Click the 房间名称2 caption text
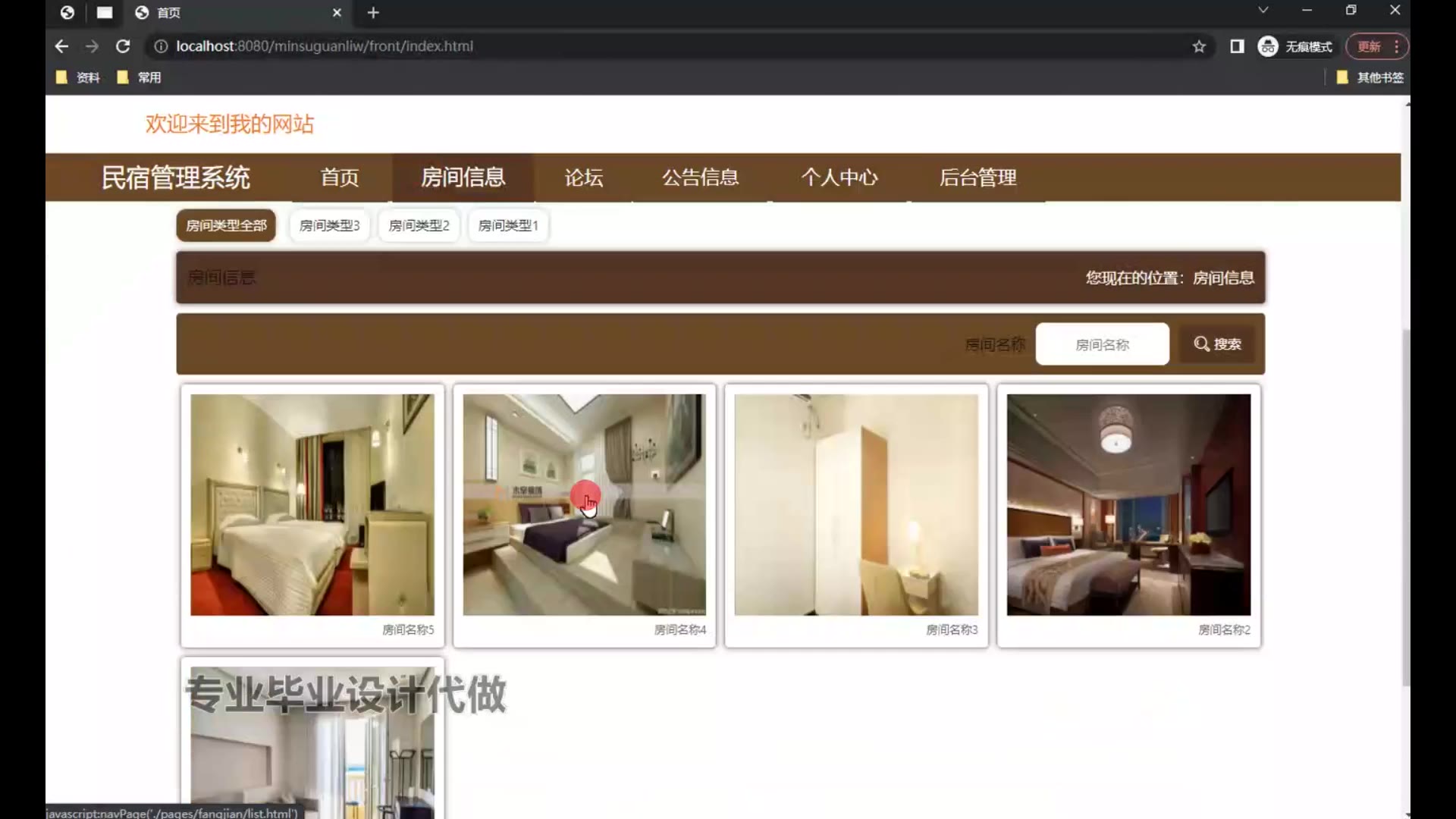 pos(1224,629)
